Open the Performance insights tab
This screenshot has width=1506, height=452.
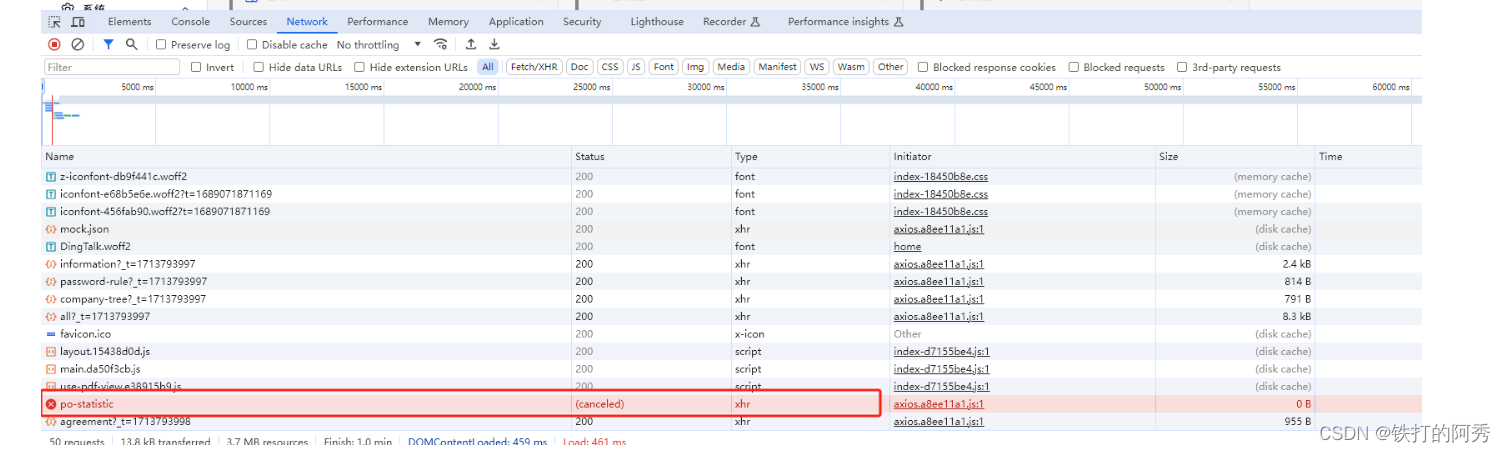click(x=845, y=21)
